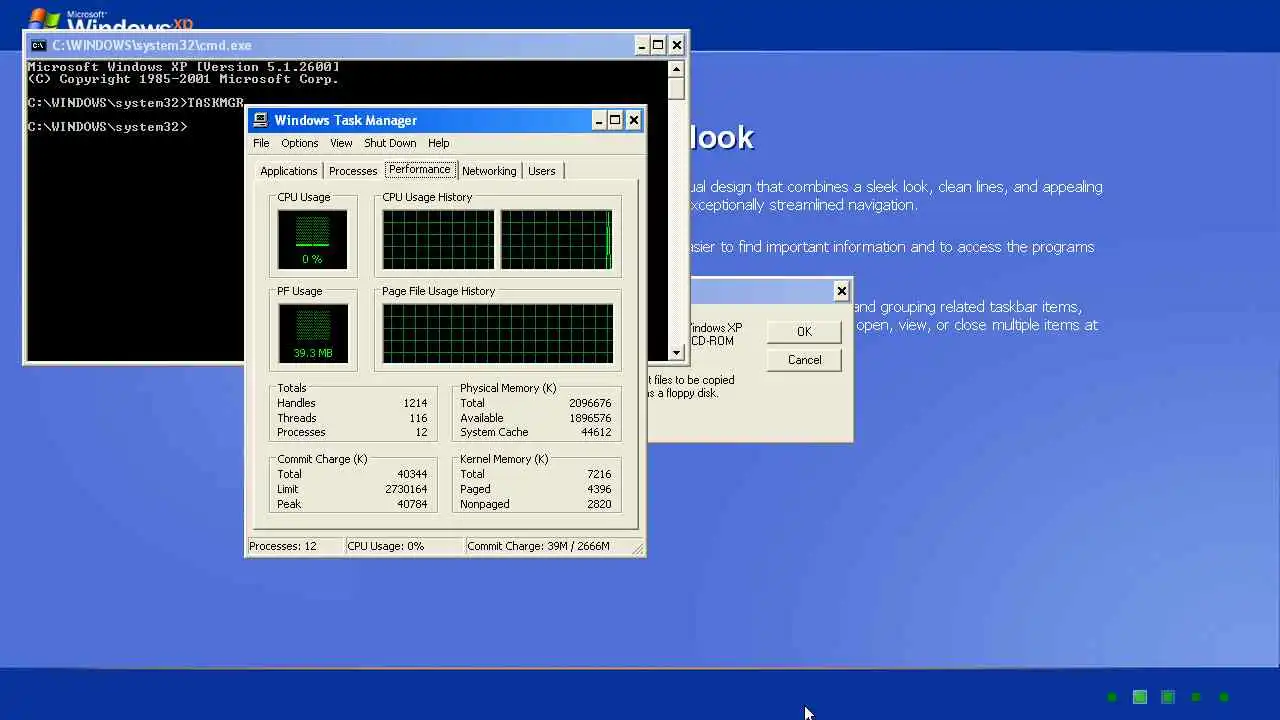The image size is (1280, 720).
Task: Click status bar 'CPU Usage: 0%' entry
Action: tap(404, 546)
